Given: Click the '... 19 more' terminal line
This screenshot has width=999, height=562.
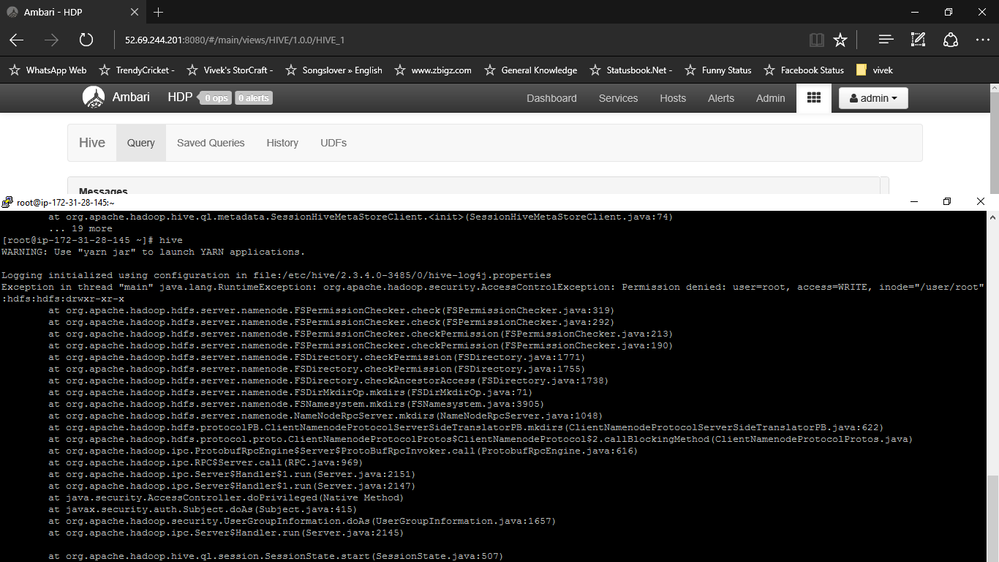Looking at the screenshot, I should (x=80, y=229).
